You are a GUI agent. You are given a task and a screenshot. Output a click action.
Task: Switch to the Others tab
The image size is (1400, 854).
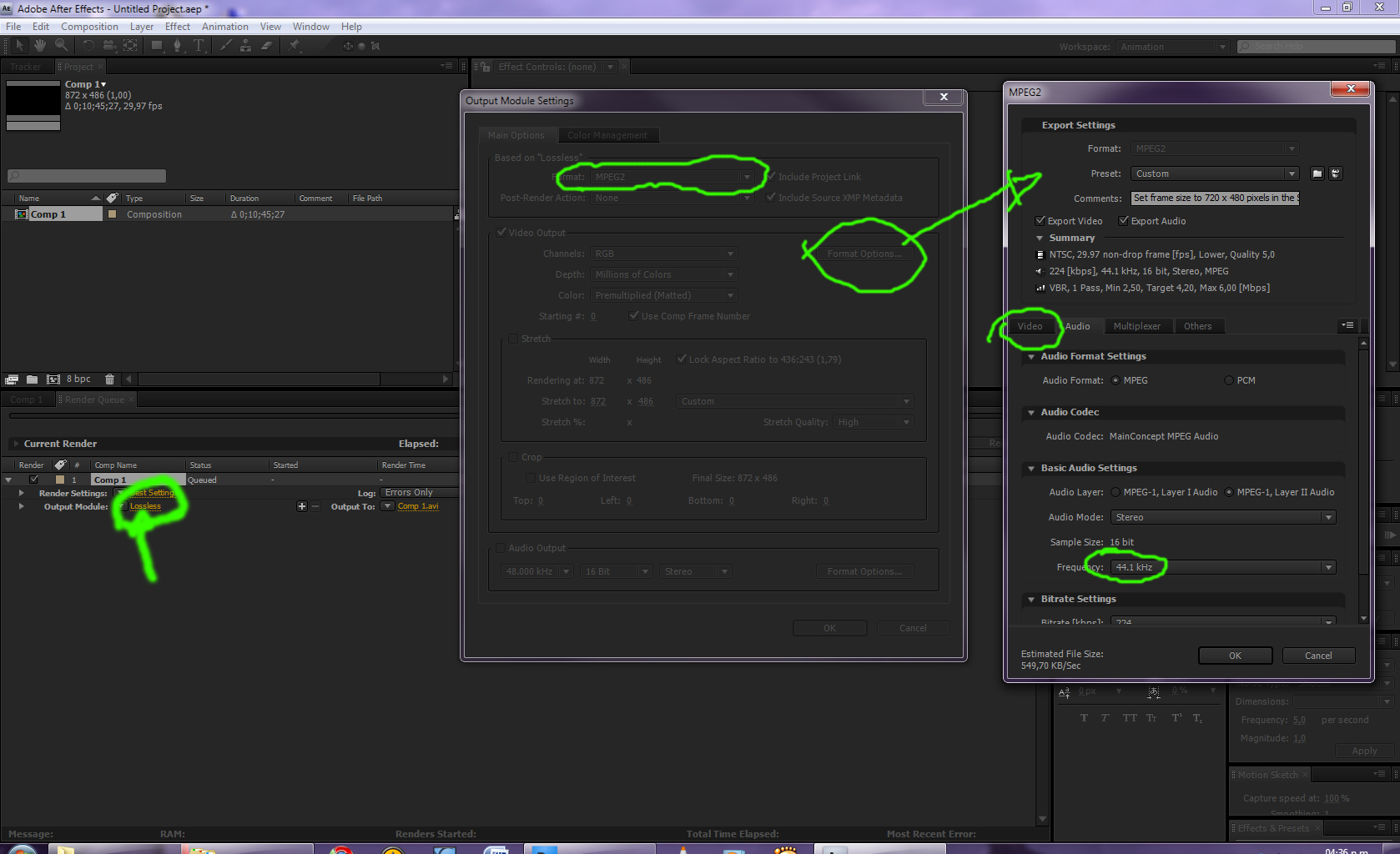pos(1198,326)
